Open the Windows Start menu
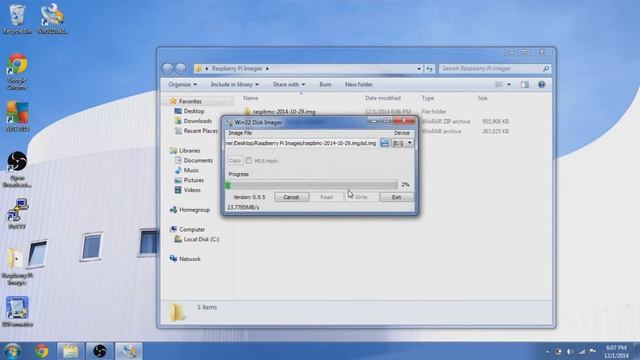640x360 pixels. click(13, 351)
